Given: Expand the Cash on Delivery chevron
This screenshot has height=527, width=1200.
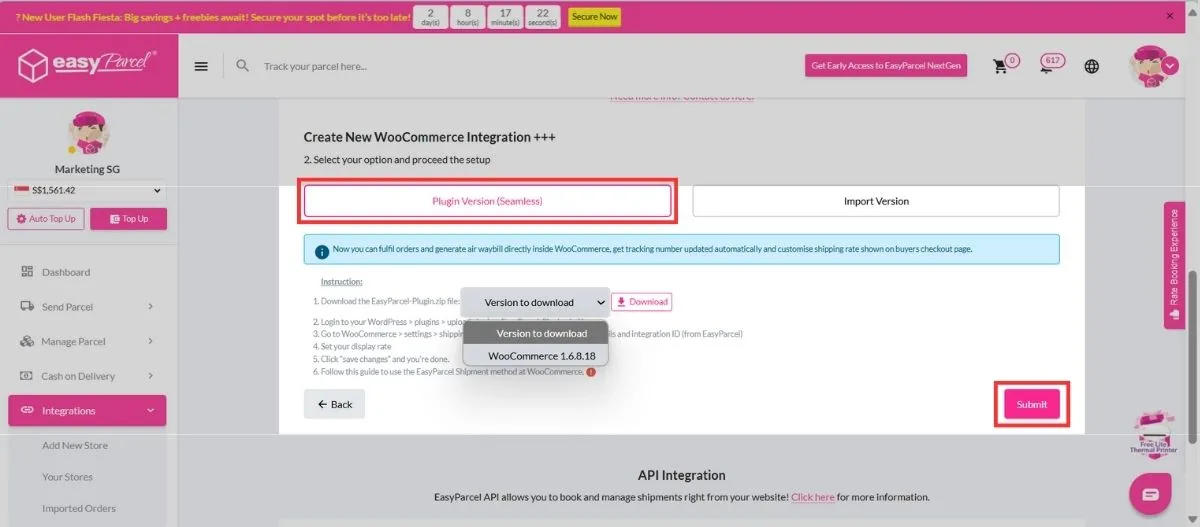Looking at the screenshot, I should [x=150, y=376].
